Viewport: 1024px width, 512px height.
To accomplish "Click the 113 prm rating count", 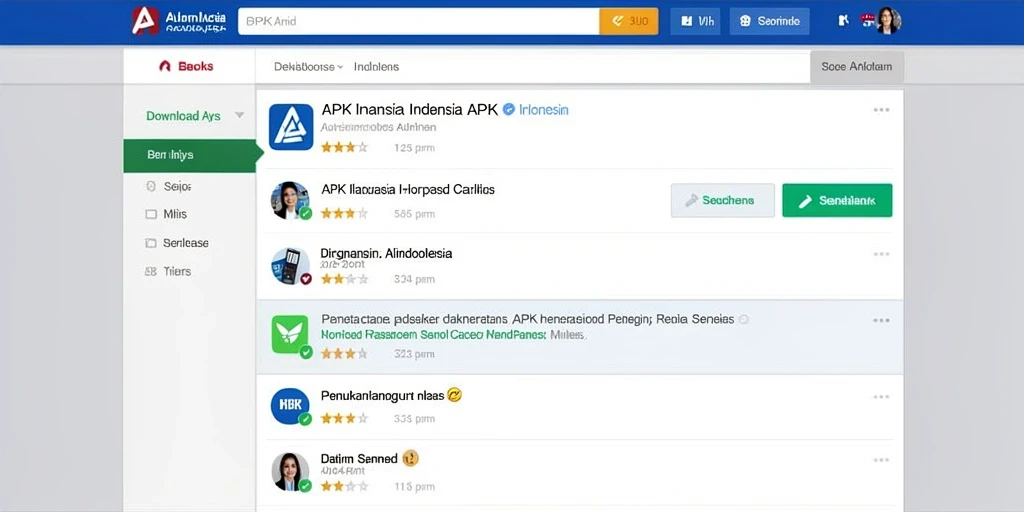I will 414,487.
